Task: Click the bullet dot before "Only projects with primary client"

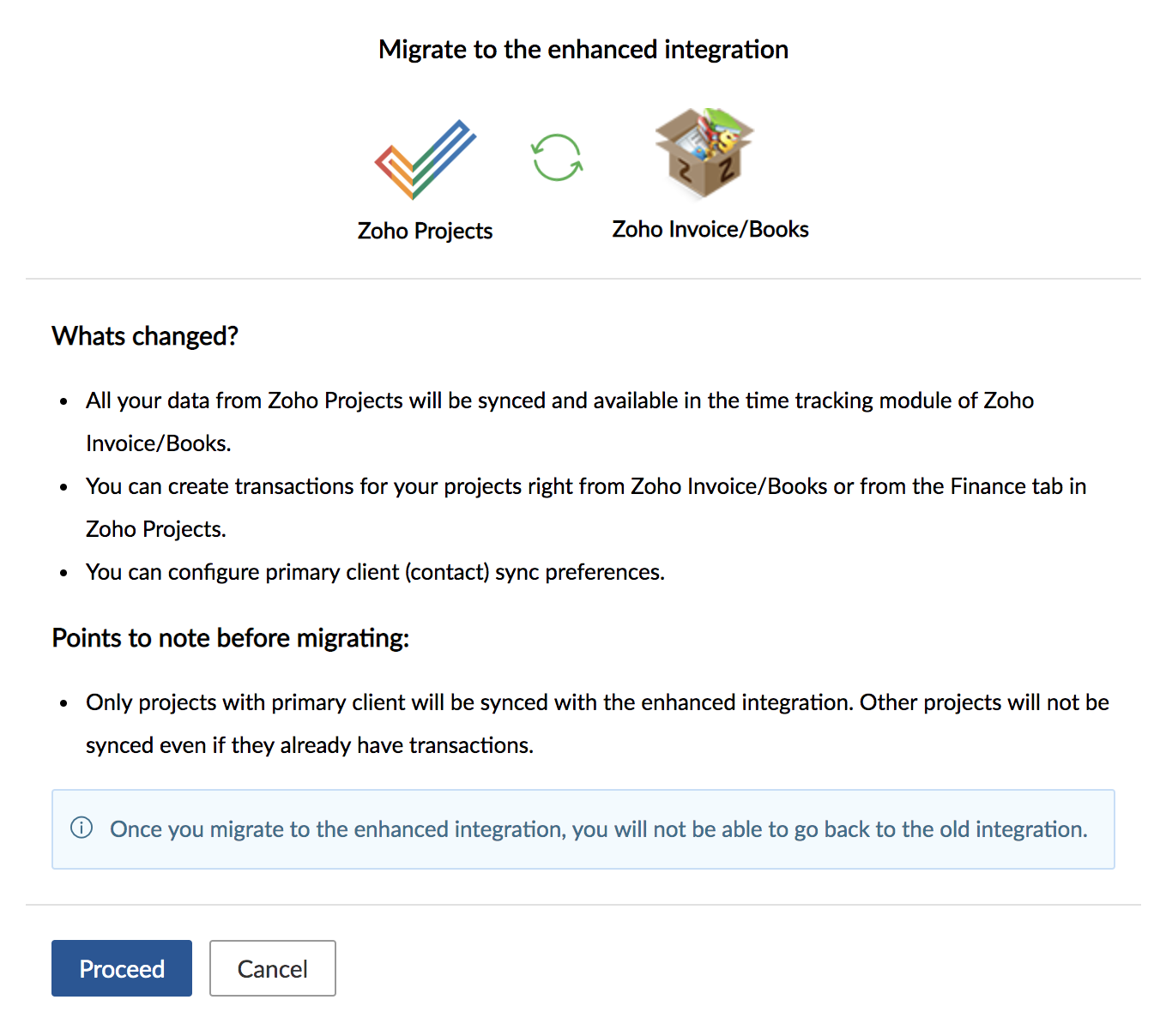Action: coord(63,703)
